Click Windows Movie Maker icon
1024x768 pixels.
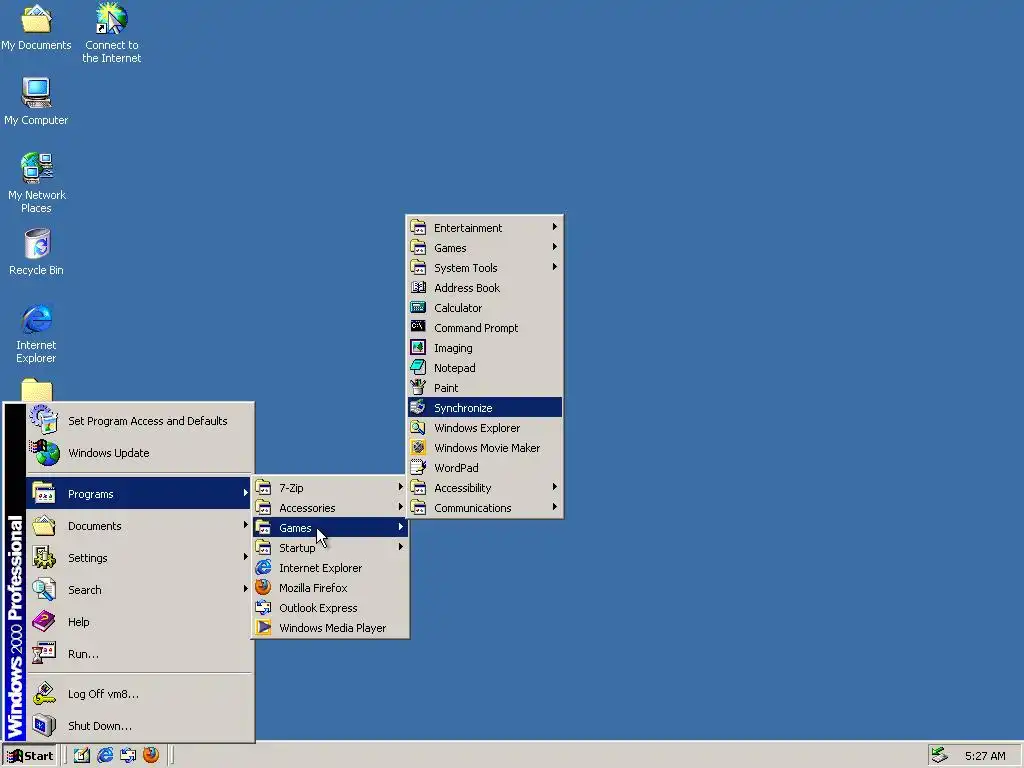coord(418,447)
